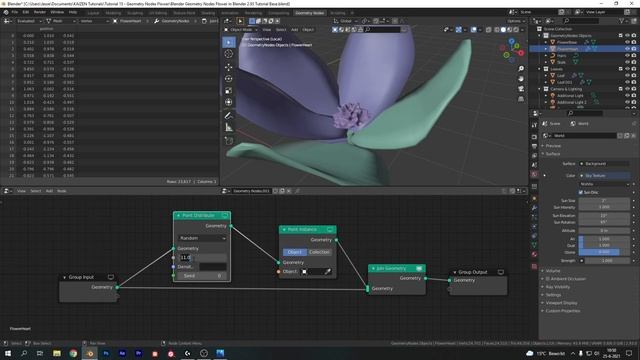Open Photoshop from the Windows taskbar
Image resolution: width=640 pixels, height=360 pixels.
106,353
